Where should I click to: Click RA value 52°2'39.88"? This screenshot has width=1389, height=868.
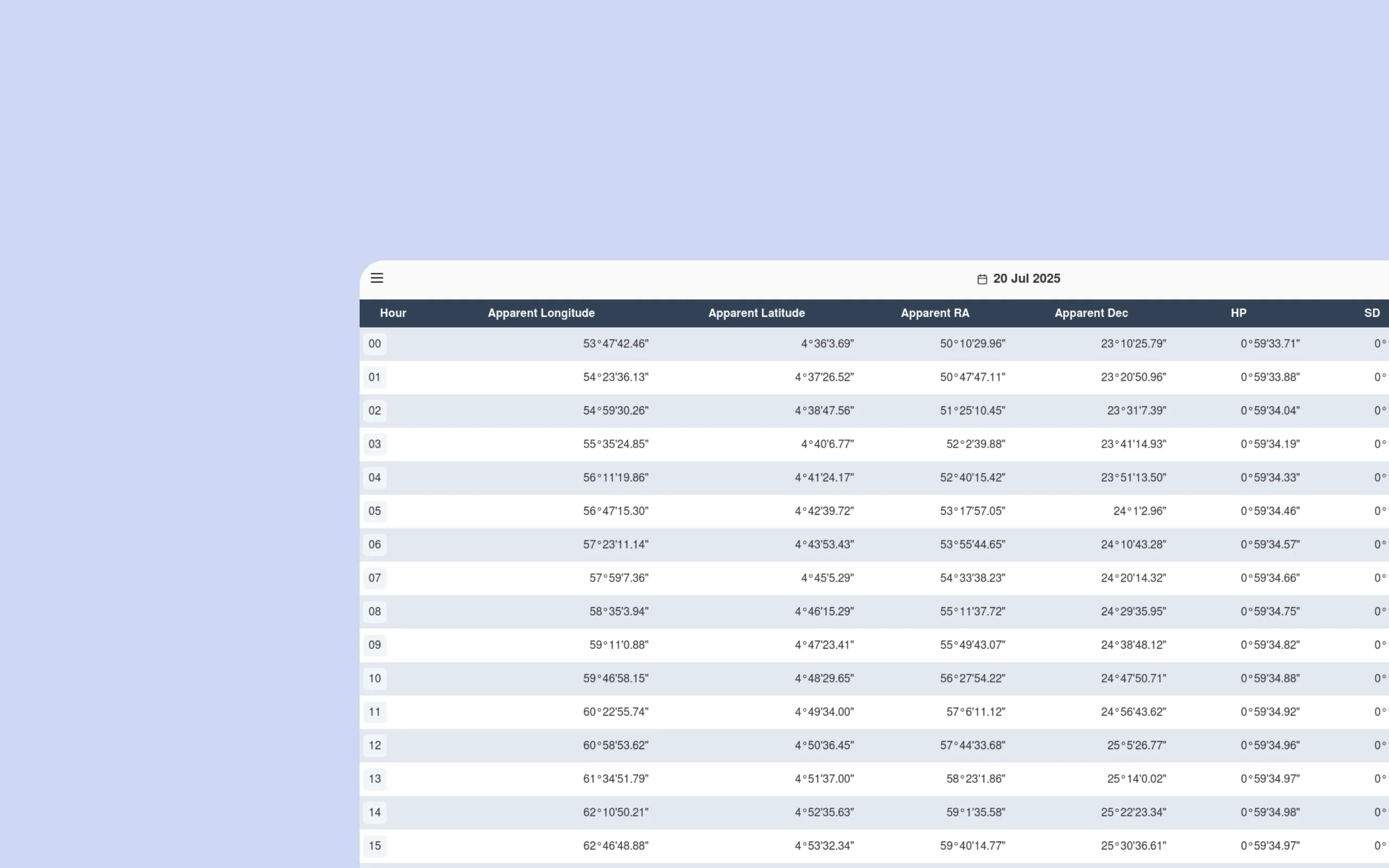point(975,444)
